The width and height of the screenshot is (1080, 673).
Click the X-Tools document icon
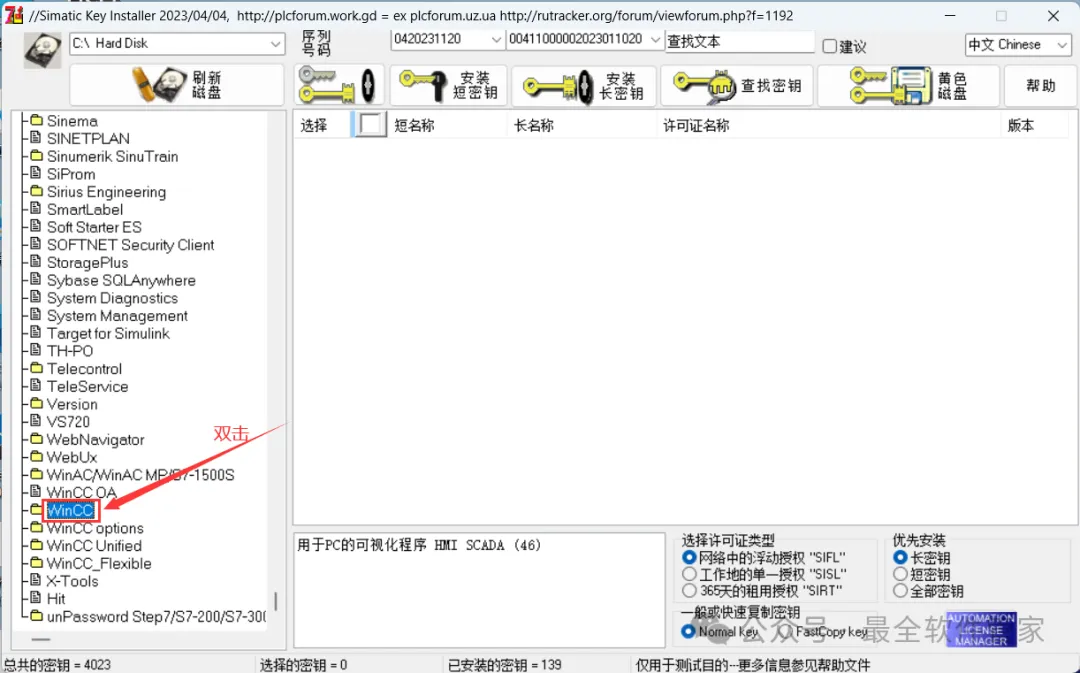36,580
